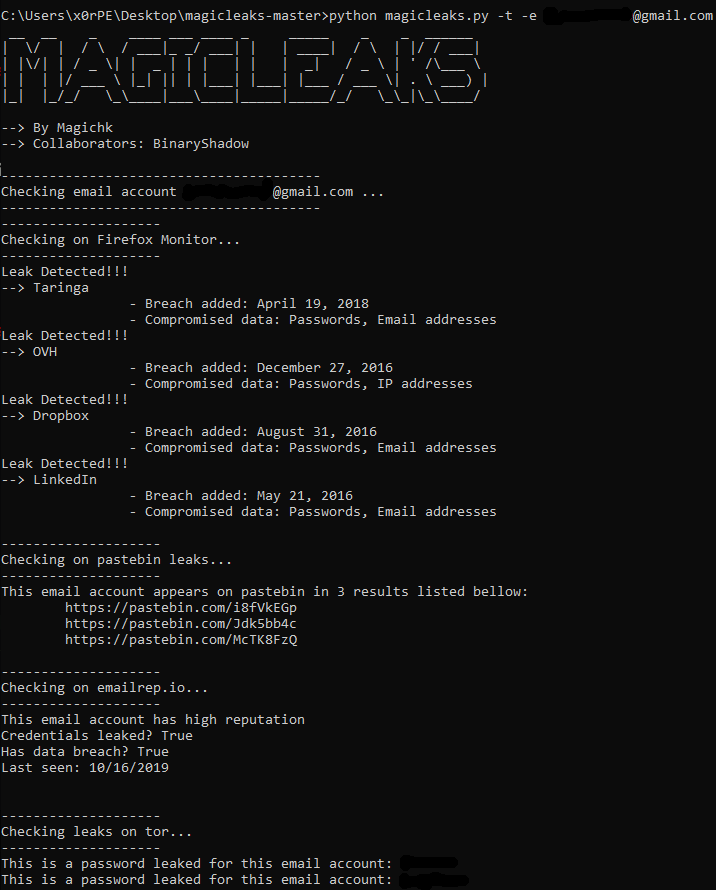Click 'This email account appears on pastebin' line
The image size is (716, 890).
[x=265, y=591]
